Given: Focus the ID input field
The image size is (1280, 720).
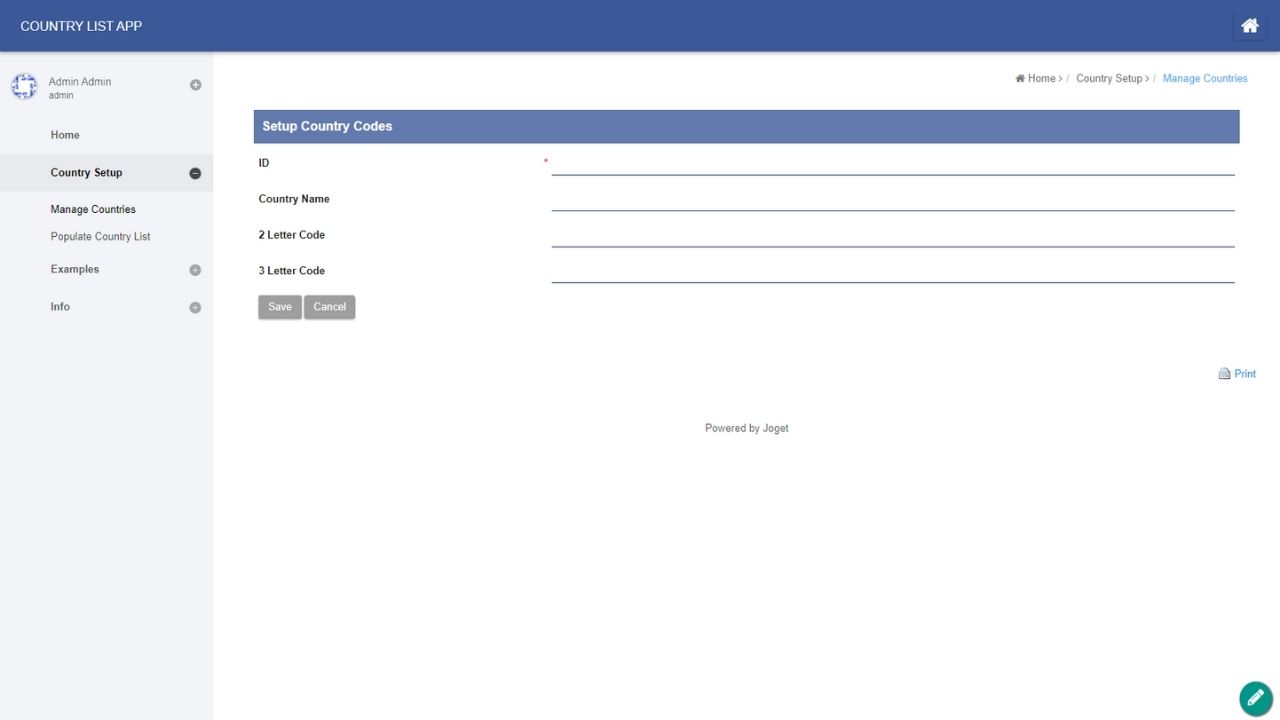Looking at the screenshot, I should tap(893, 163).
